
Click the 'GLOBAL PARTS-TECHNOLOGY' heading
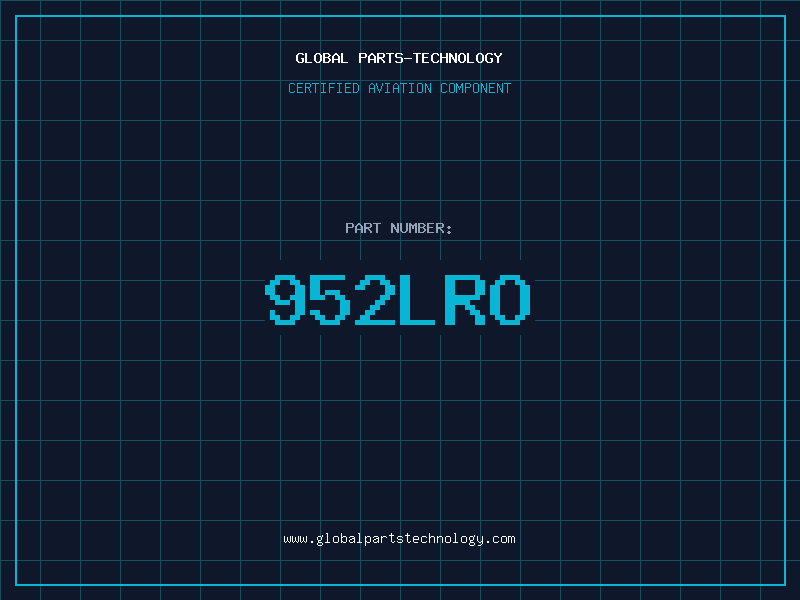(399, 58)
